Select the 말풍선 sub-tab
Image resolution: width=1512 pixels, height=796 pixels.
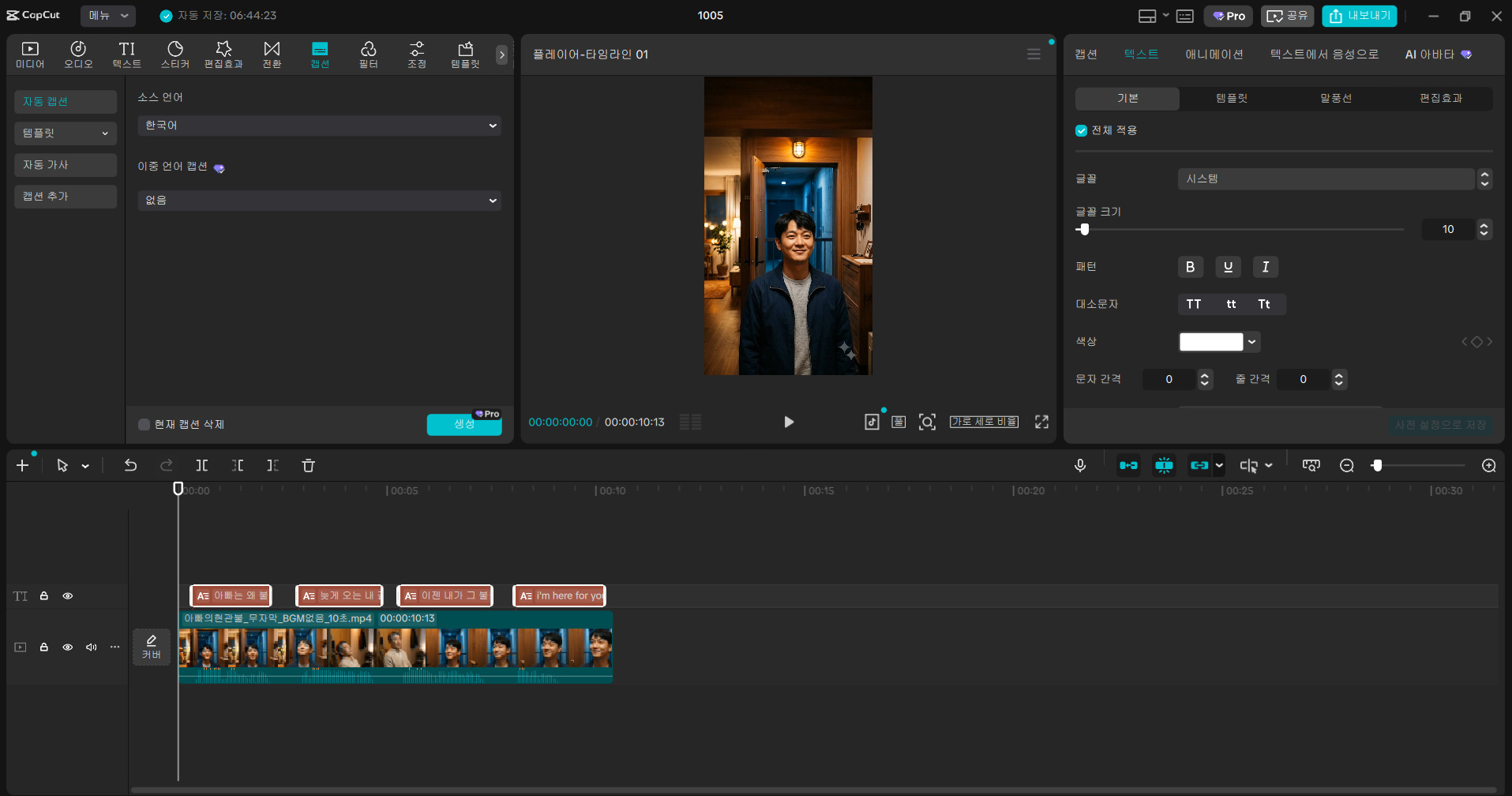coord(1336,99)
